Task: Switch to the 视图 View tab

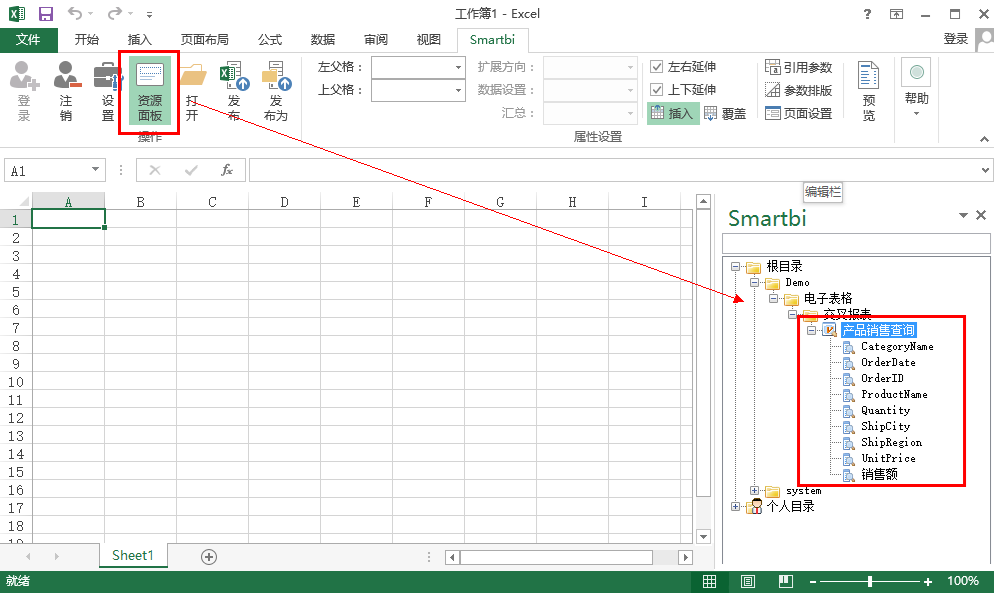Action: pos(429,39)
